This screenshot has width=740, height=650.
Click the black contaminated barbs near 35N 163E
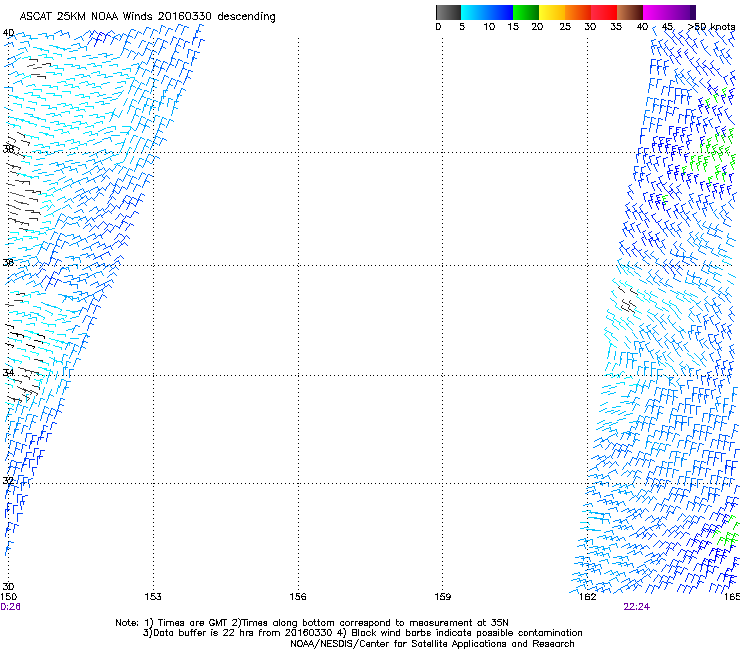[627, 300]
